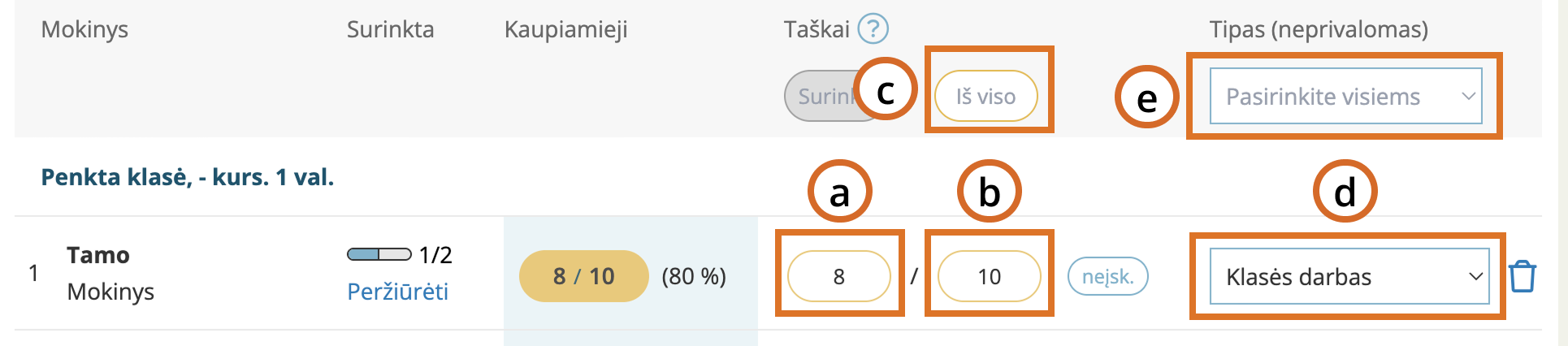The width and height of the screenshot is (1568, 346).
Task: Click the circled letter b marker
Action: [x=989, y=192]
